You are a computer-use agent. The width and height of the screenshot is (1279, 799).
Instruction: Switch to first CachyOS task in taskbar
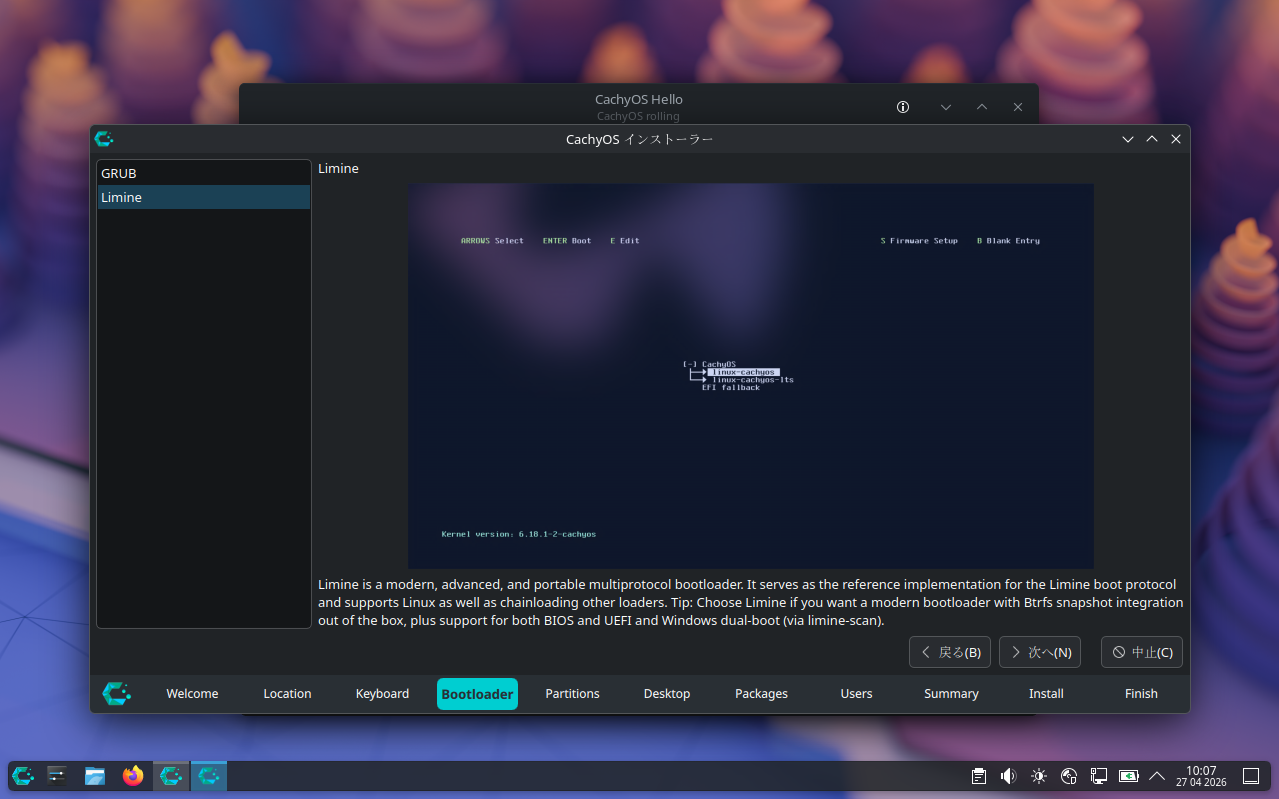pos(171,776)
